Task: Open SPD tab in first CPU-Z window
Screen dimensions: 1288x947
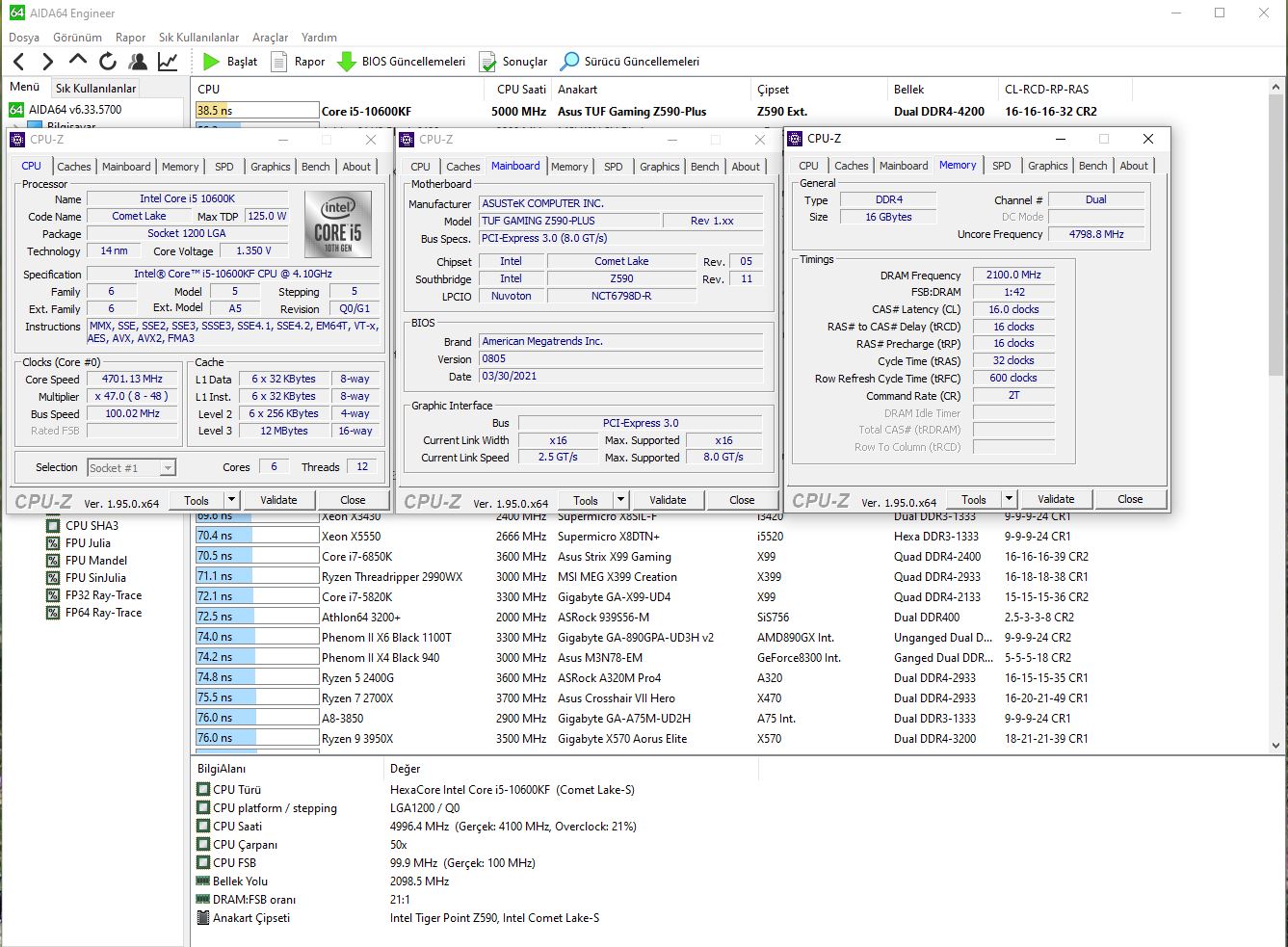Action: [223, 167]
